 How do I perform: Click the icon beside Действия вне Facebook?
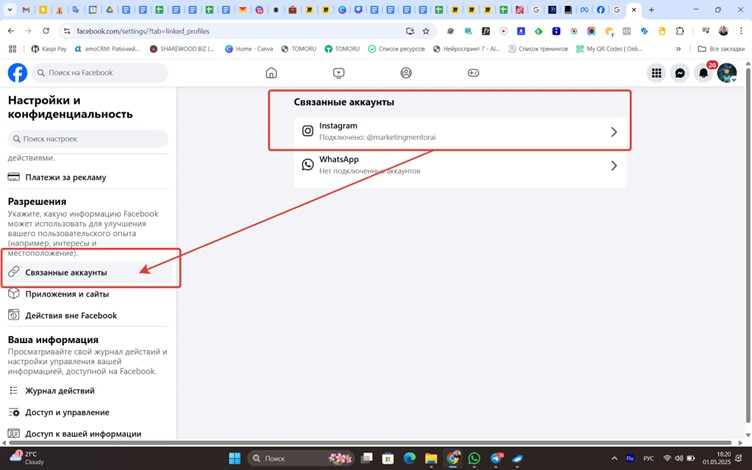pos(14,315)
